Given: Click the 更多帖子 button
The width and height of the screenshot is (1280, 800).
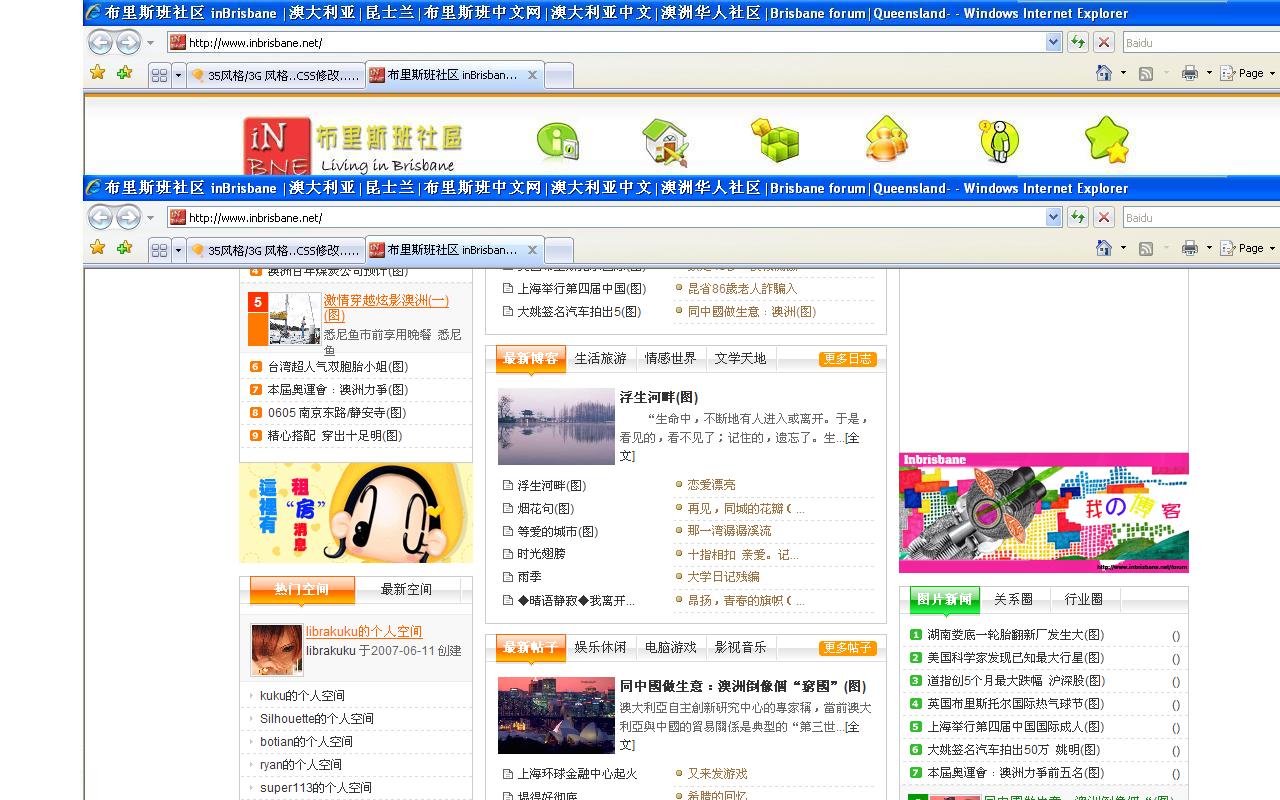Looking at the screenshot, I should [847, 648].
